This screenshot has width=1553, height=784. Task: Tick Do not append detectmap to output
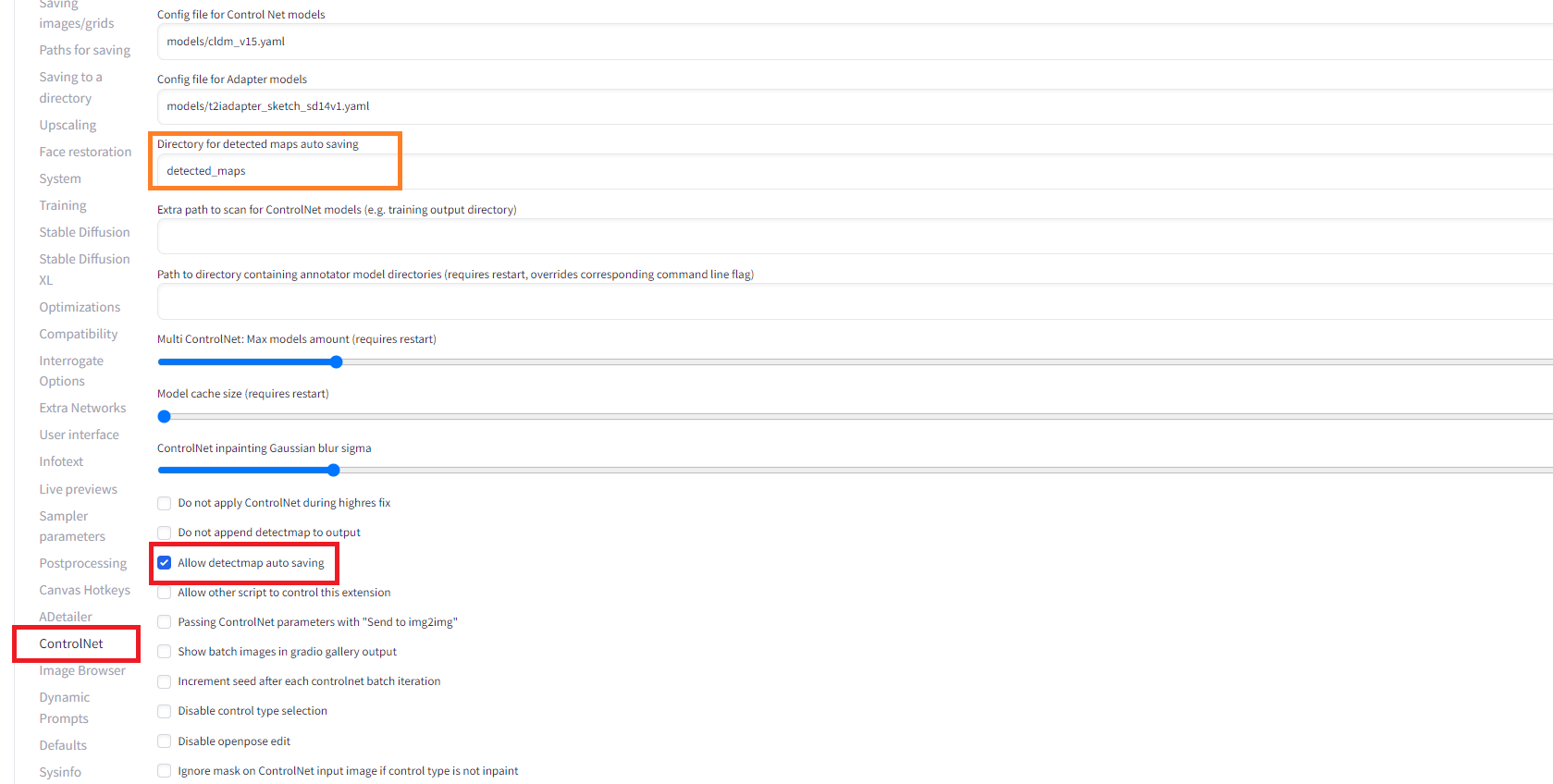coord(165,533)
